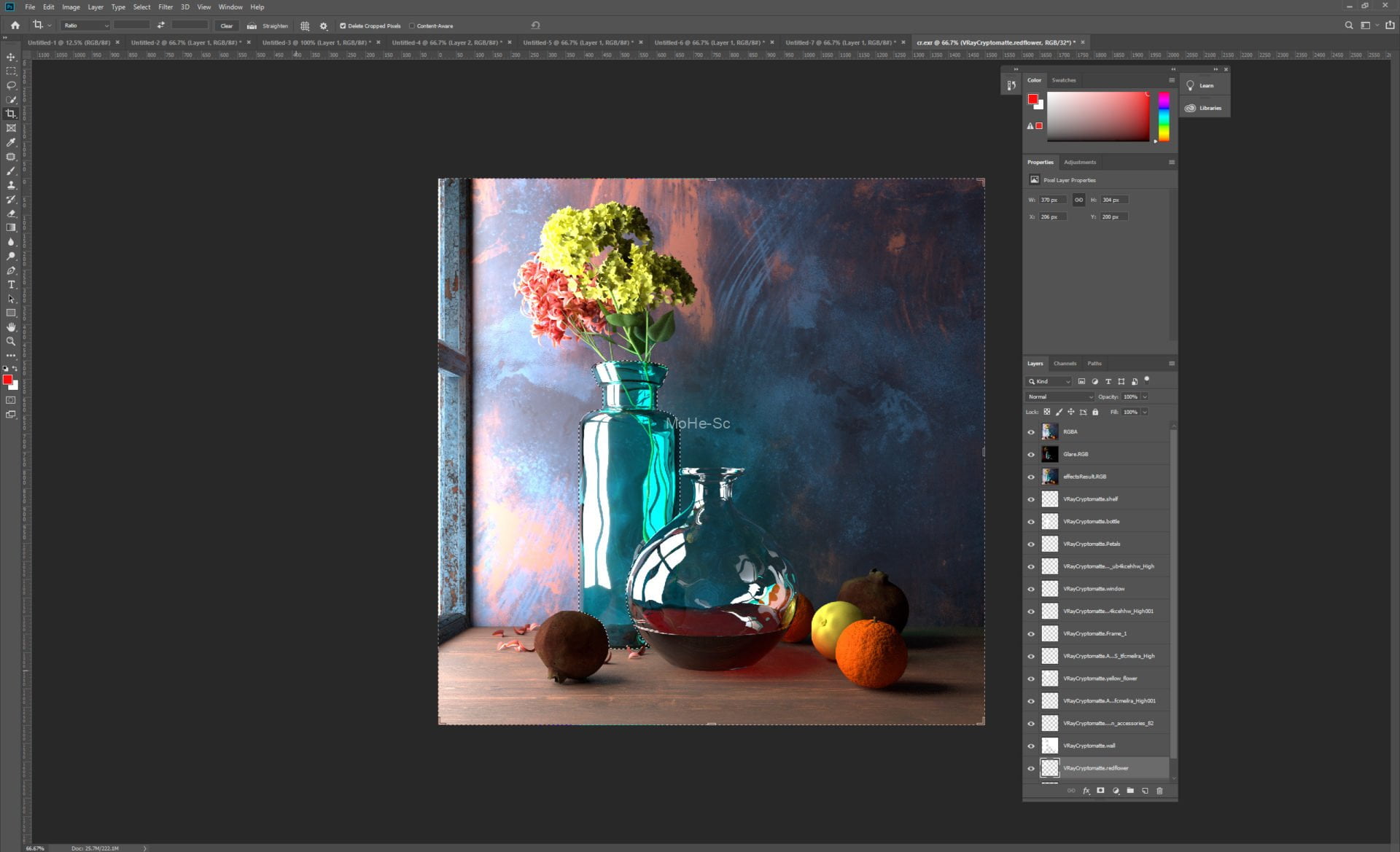
Task: Activate the Zoom tool
Action: [11, 342]
